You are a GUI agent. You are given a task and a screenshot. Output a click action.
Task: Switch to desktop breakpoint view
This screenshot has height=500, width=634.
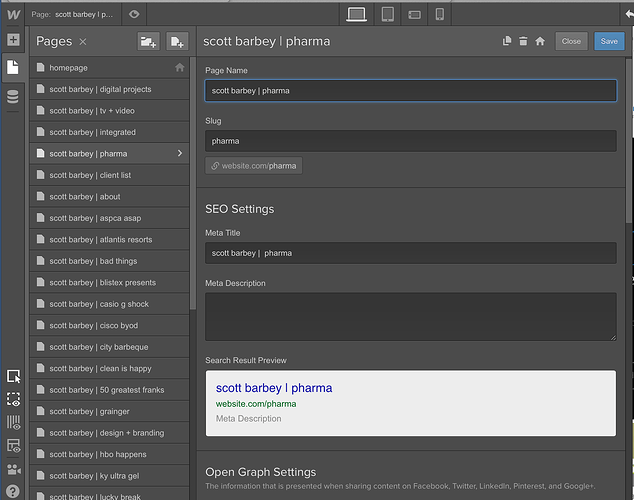(356, 14)
